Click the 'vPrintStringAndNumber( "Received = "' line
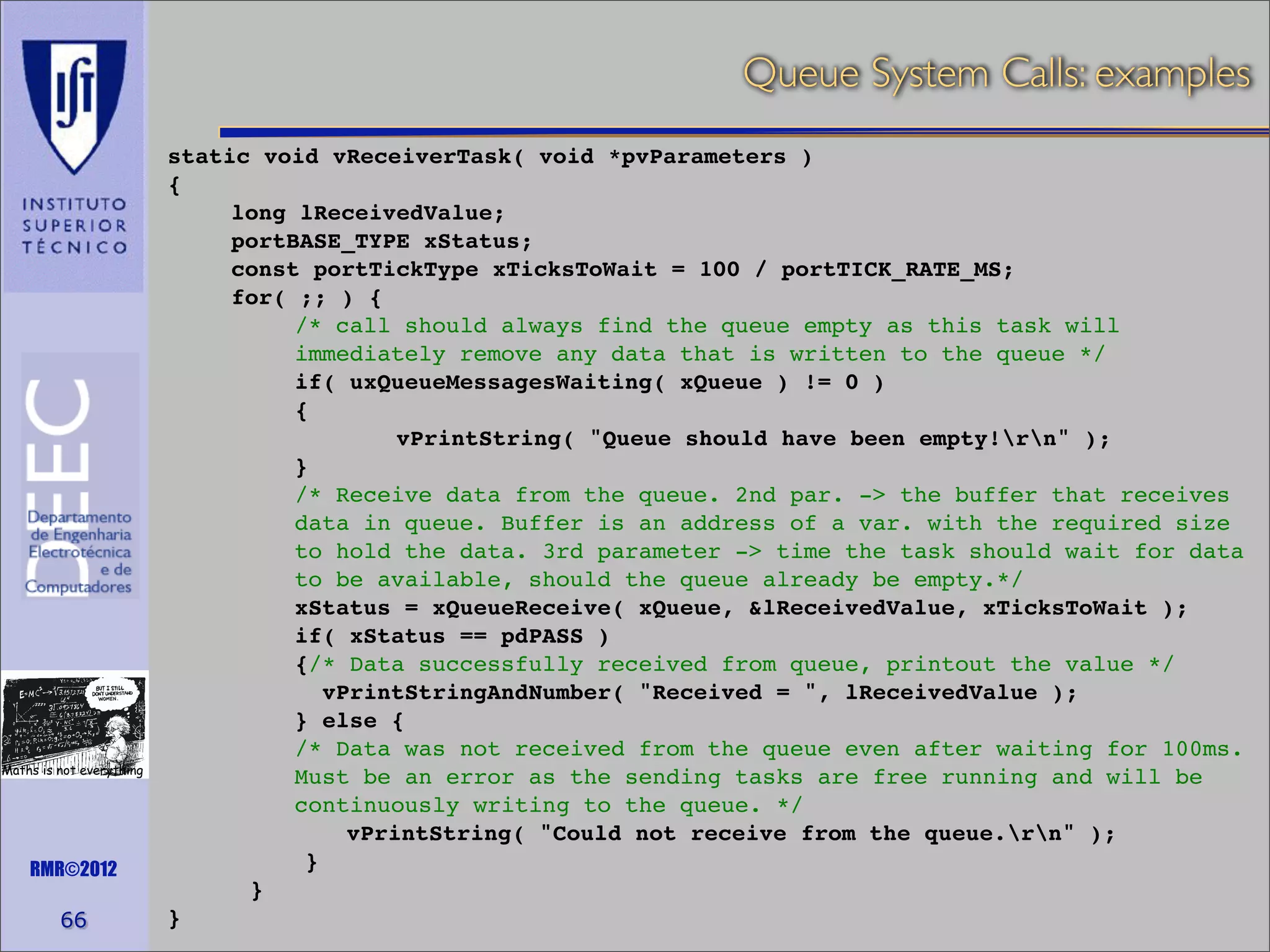 (699, 693)
